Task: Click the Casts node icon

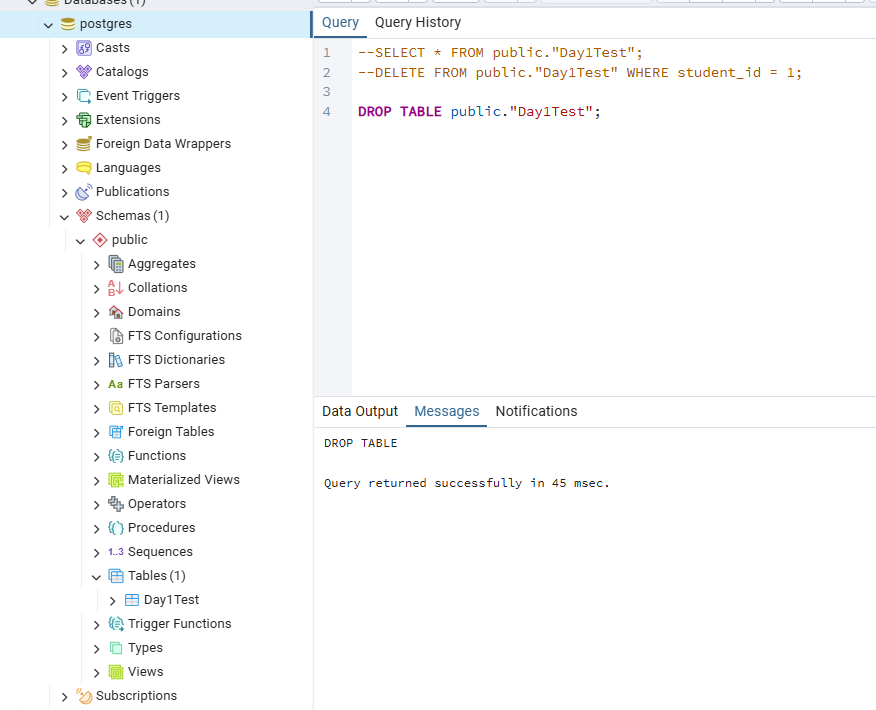Action: coord(84,48)
